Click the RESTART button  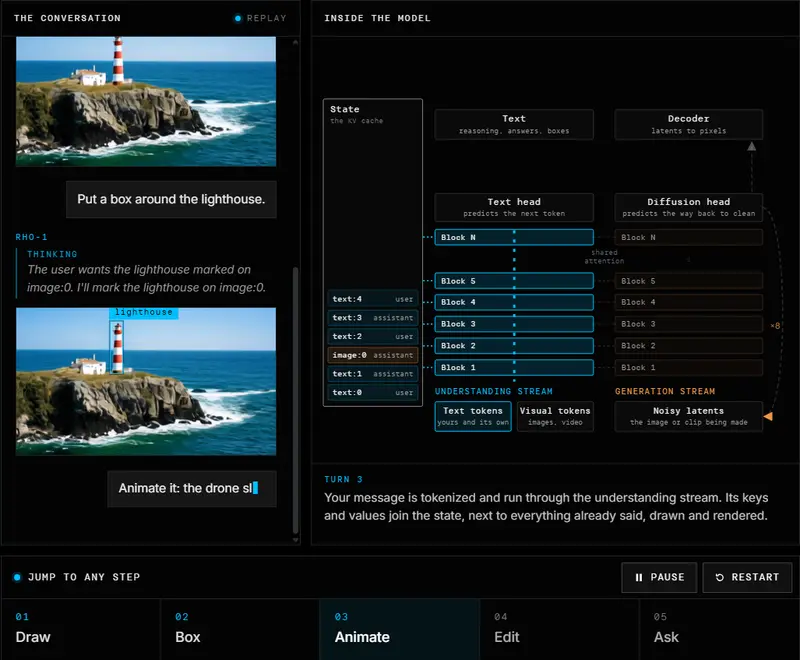coord(747,577)
